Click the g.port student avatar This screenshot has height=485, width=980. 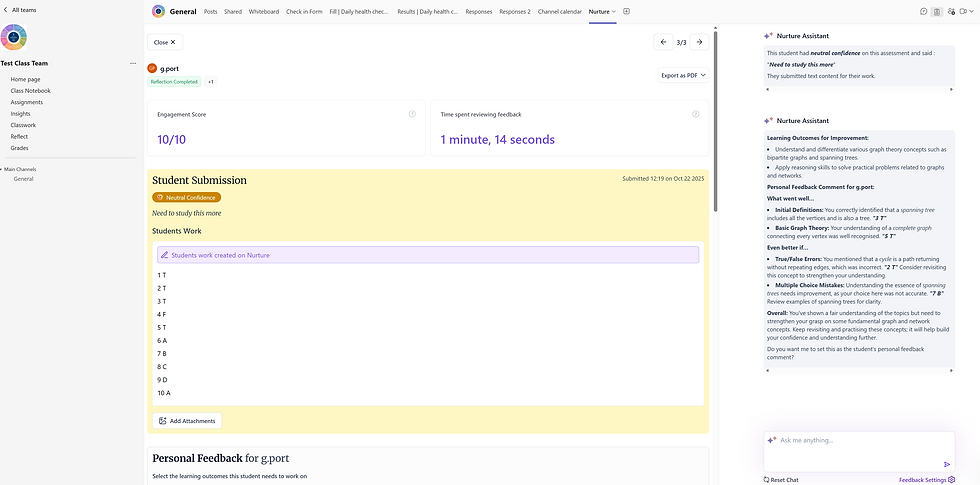[x=152, y=68]
